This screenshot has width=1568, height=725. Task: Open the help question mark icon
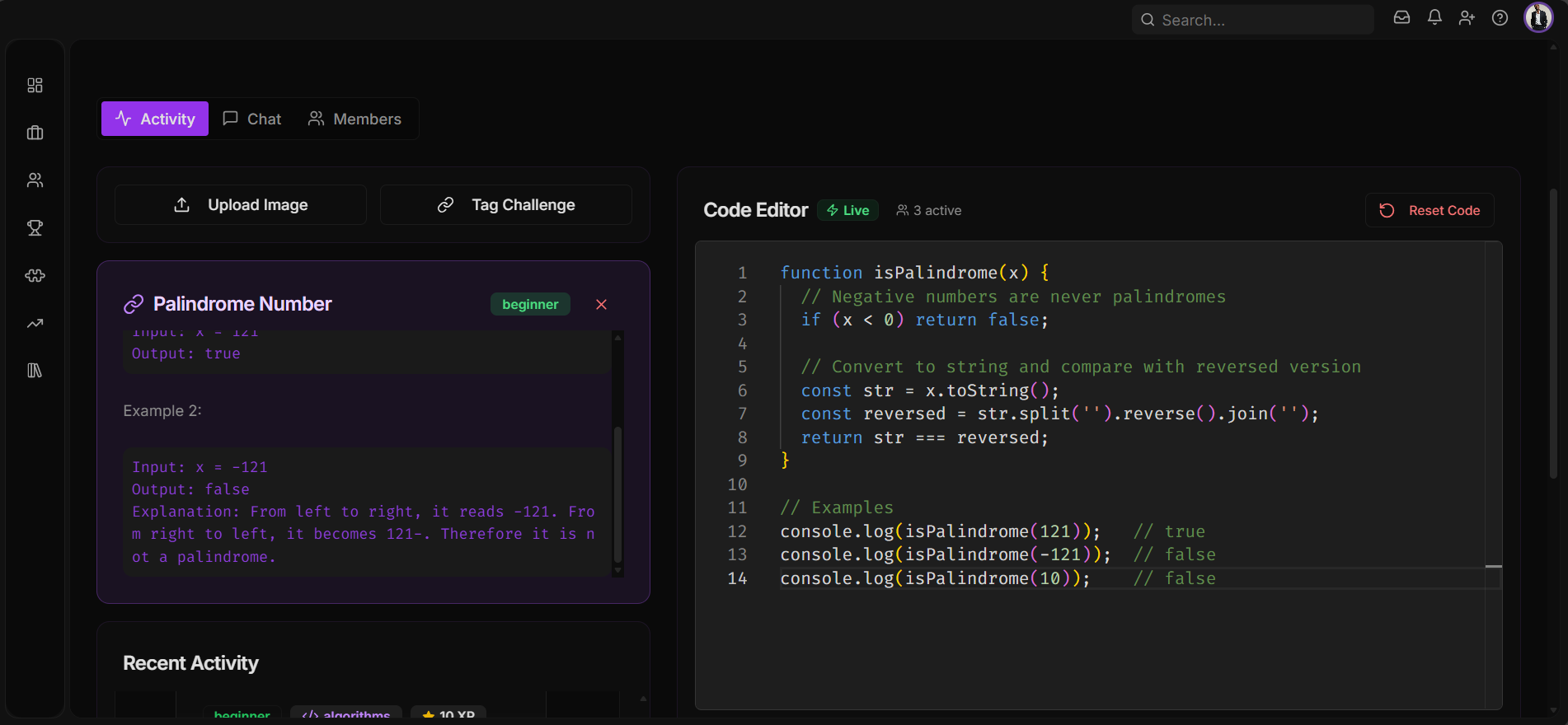tap(1500, 18)
